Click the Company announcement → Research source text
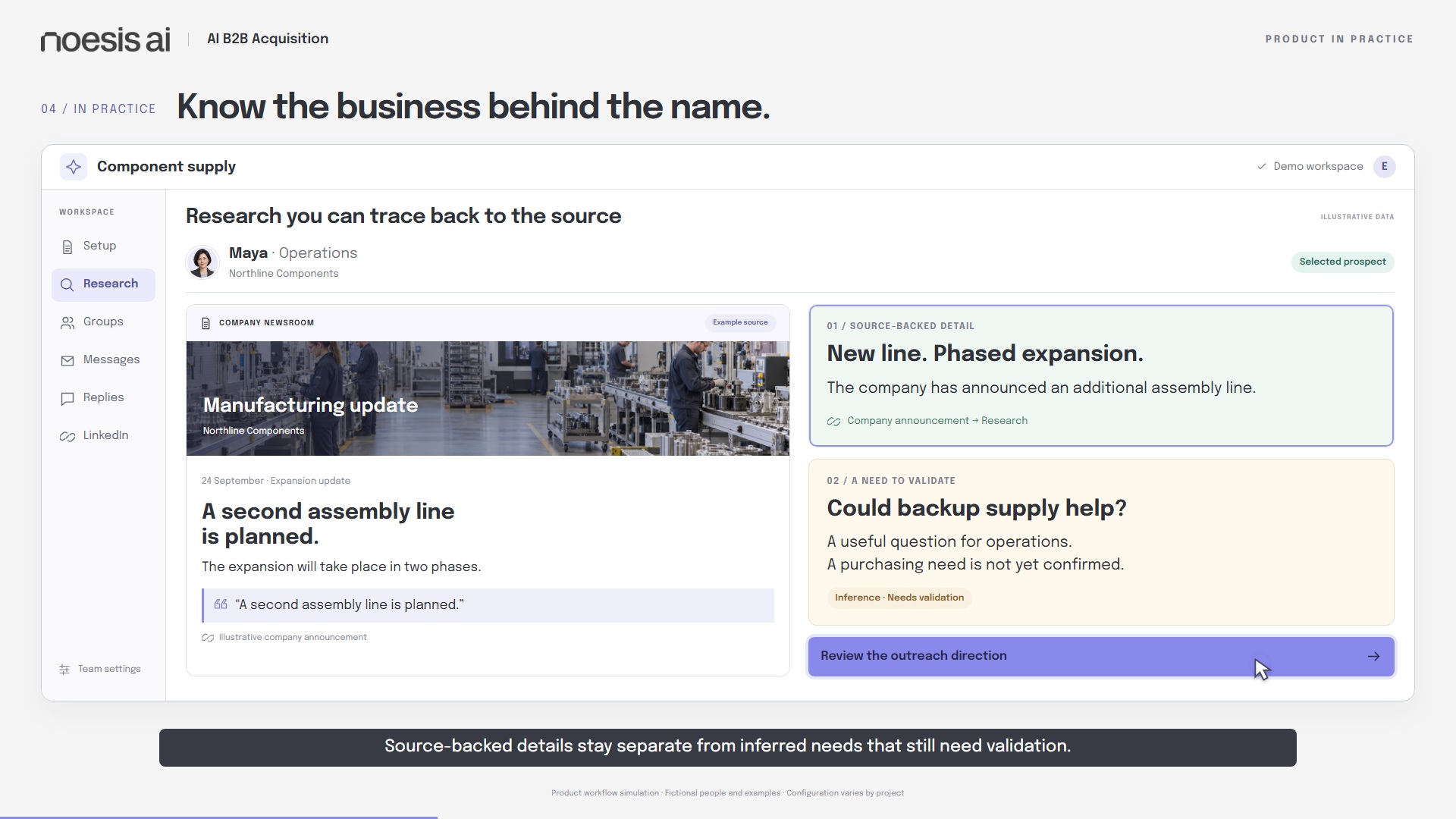Screen dimensions: 1456x819 pos(937,421)
